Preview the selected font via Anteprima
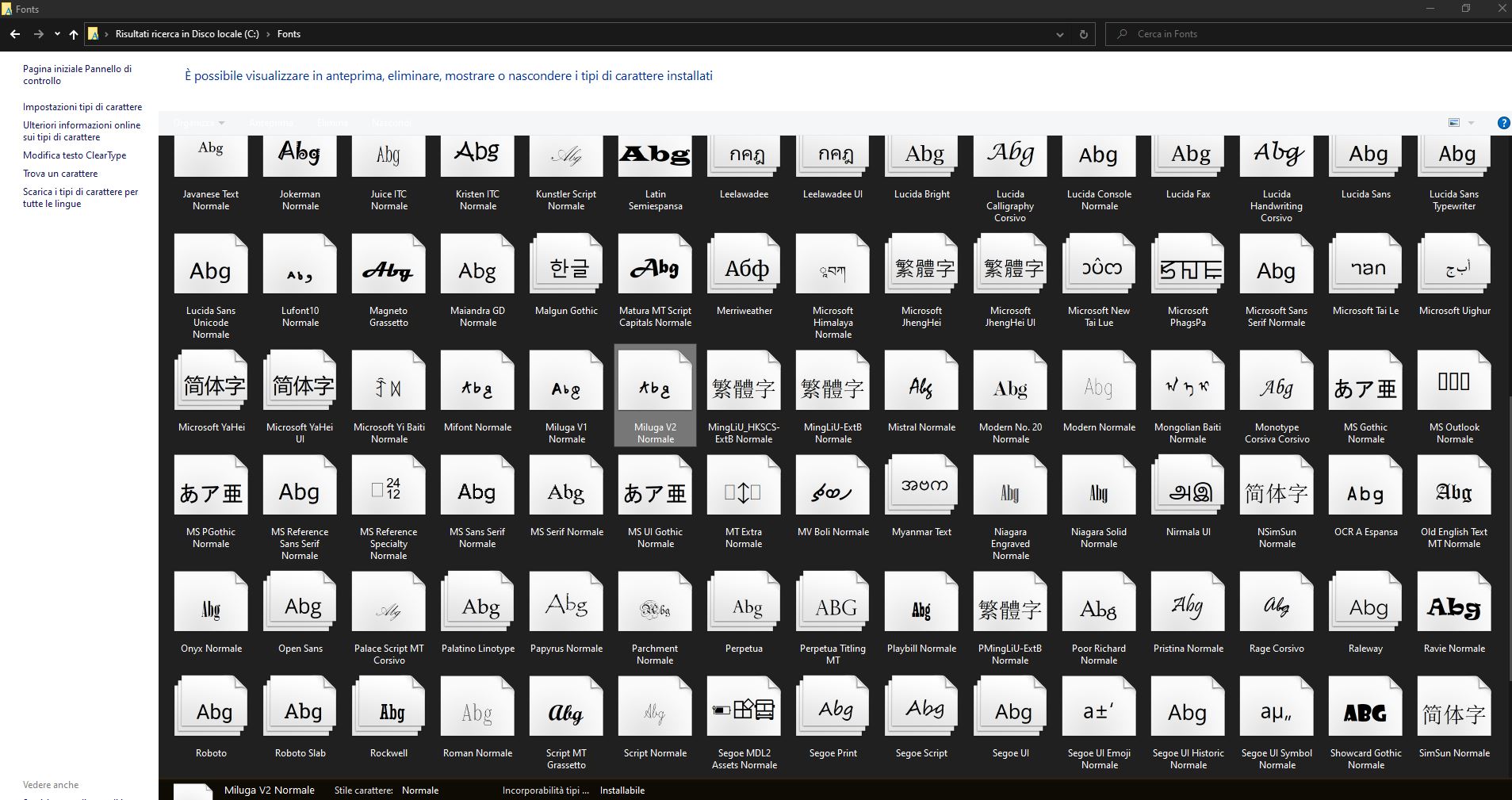This screenshot has height=800, width=1512. [x=270, y=123]
